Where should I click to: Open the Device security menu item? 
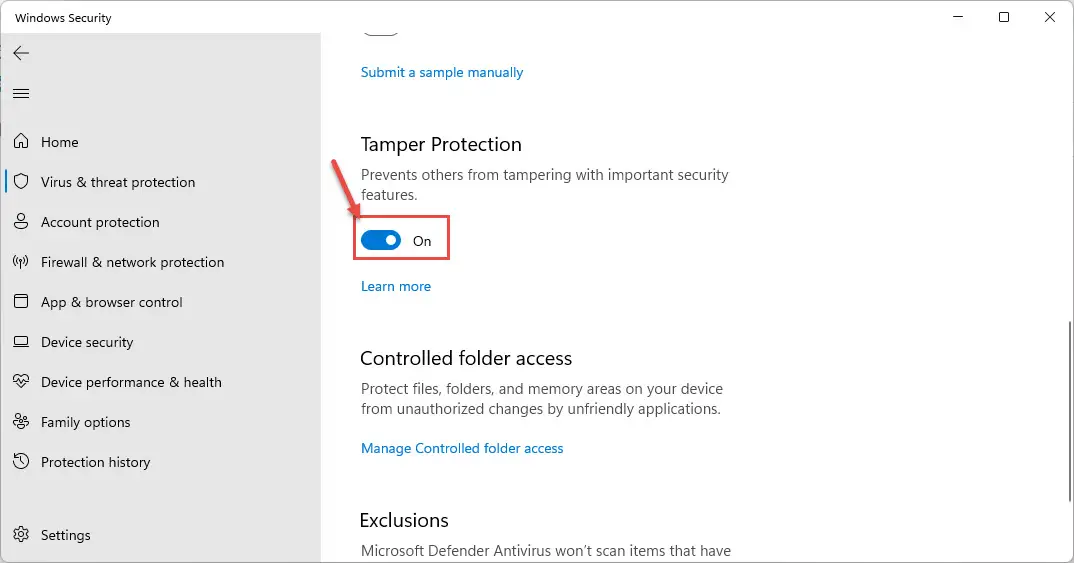pos(87,342)
